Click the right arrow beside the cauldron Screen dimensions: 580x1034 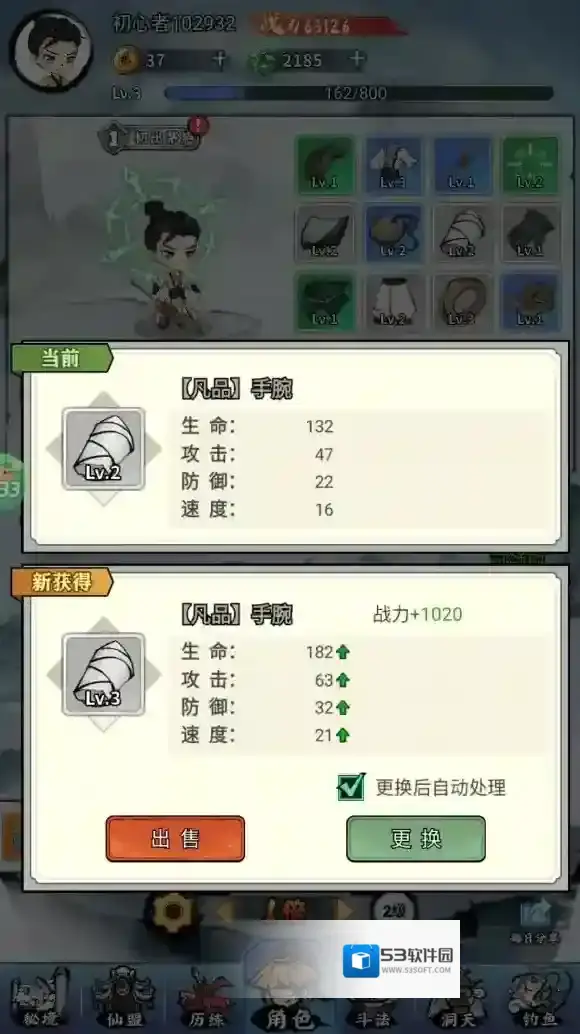click(x=345, y=911)
